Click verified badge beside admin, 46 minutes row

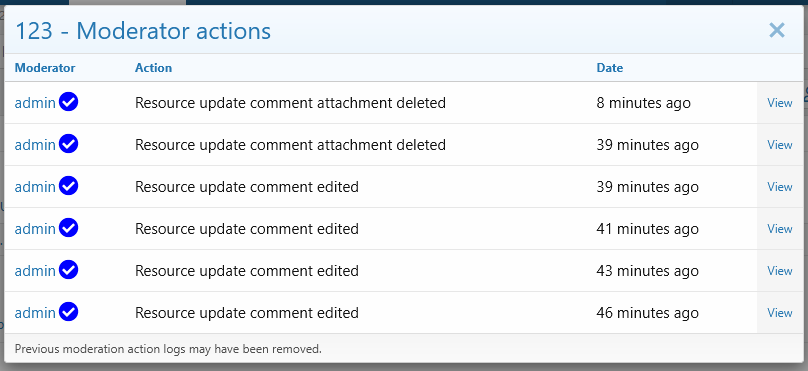(69, 312)
